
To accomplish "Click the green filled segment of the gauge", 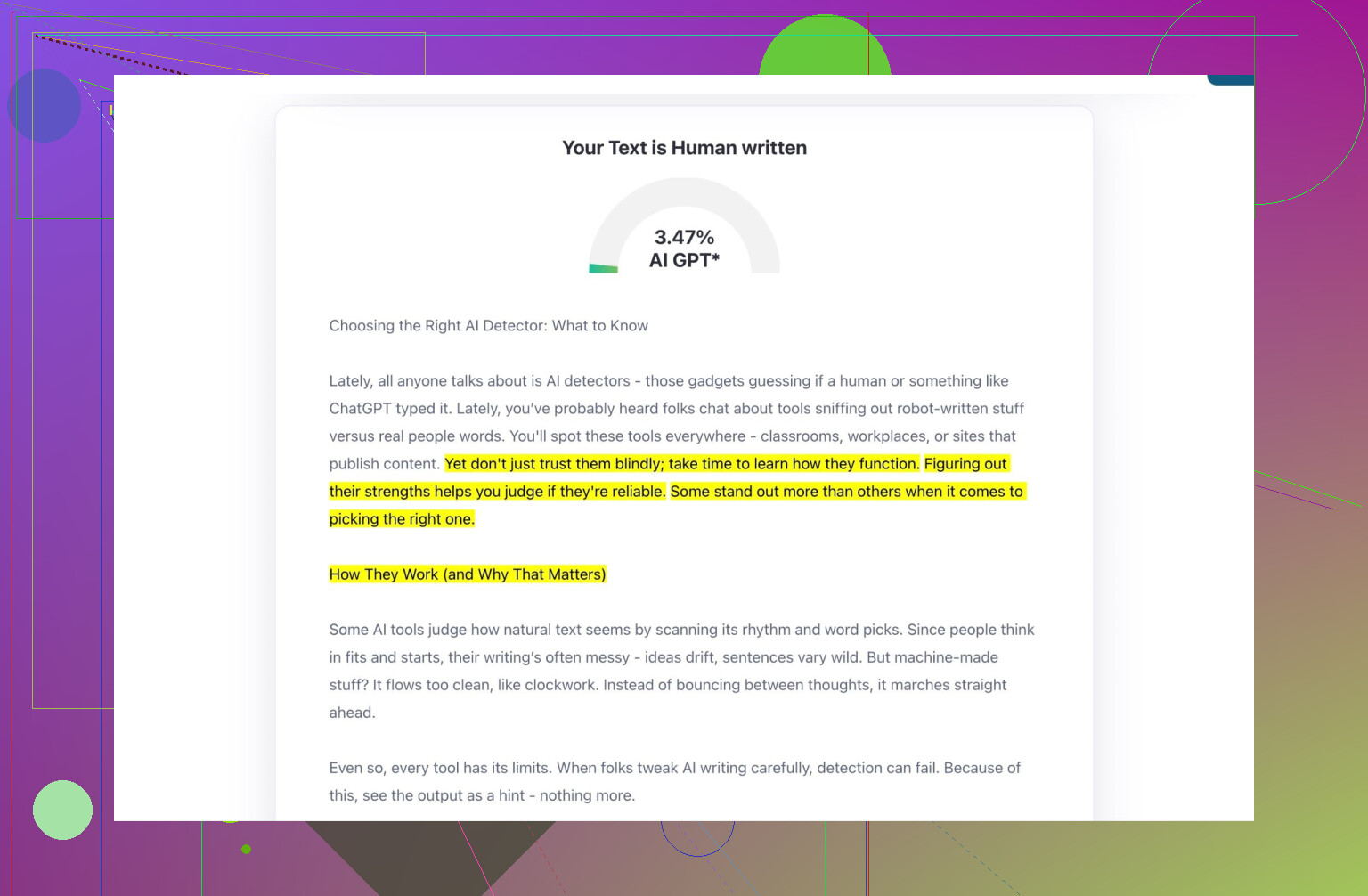I will pos(604,268).
